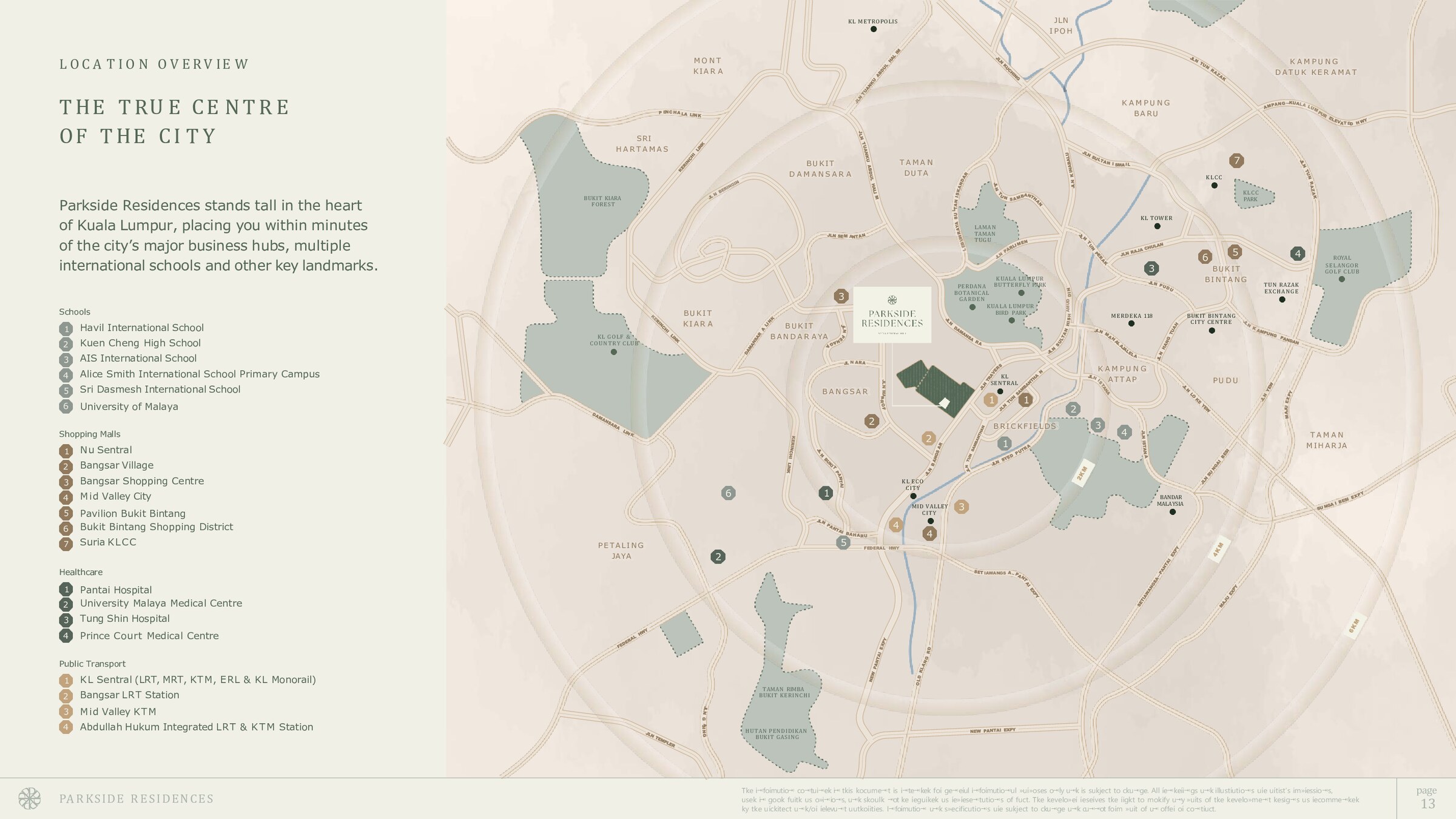Select the Havil International School number 1 map marker
1456x819 pixels.
coord(1005,443)
